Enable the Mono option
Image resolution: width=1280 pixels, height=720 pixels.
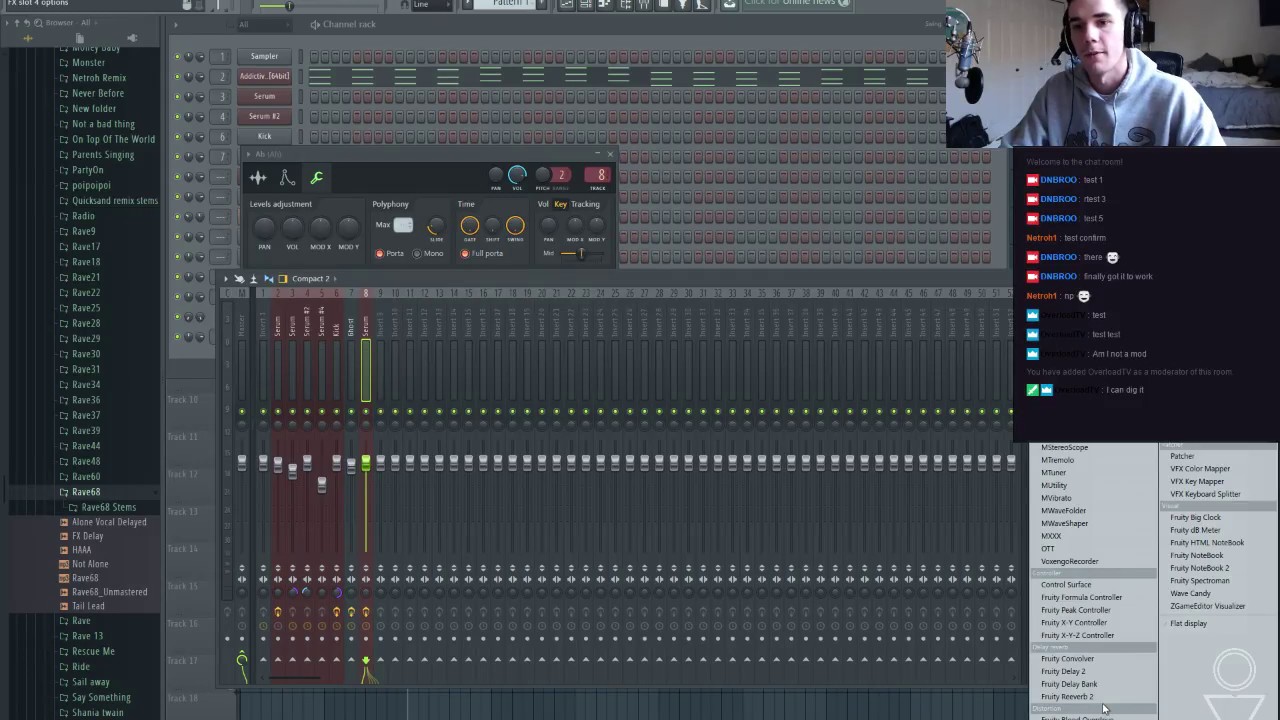428,254
